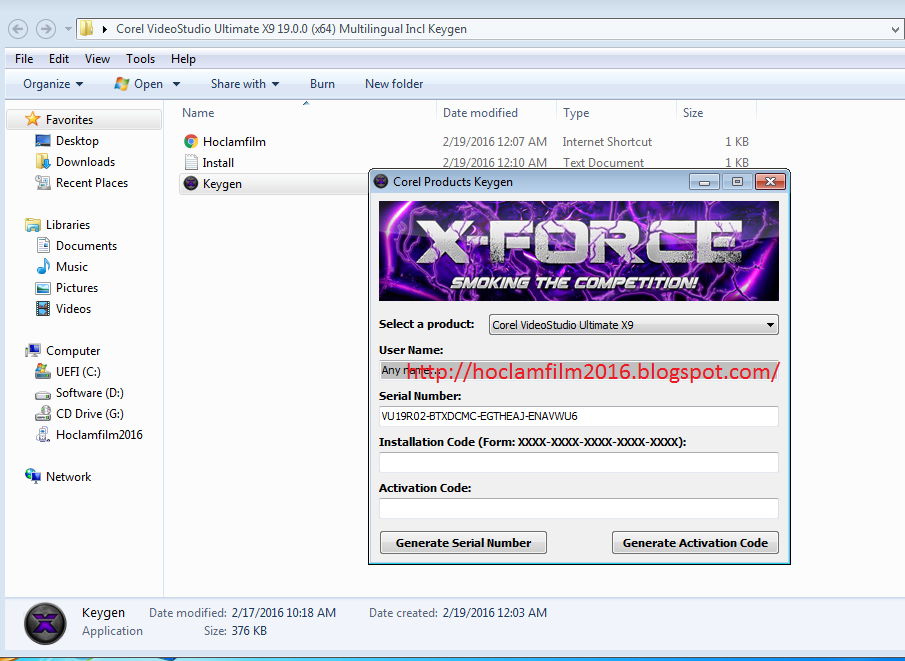Open the Edit menu
The height and width of the screenshot is (661, 905).
pyautogui.click(x=59, y=59)
